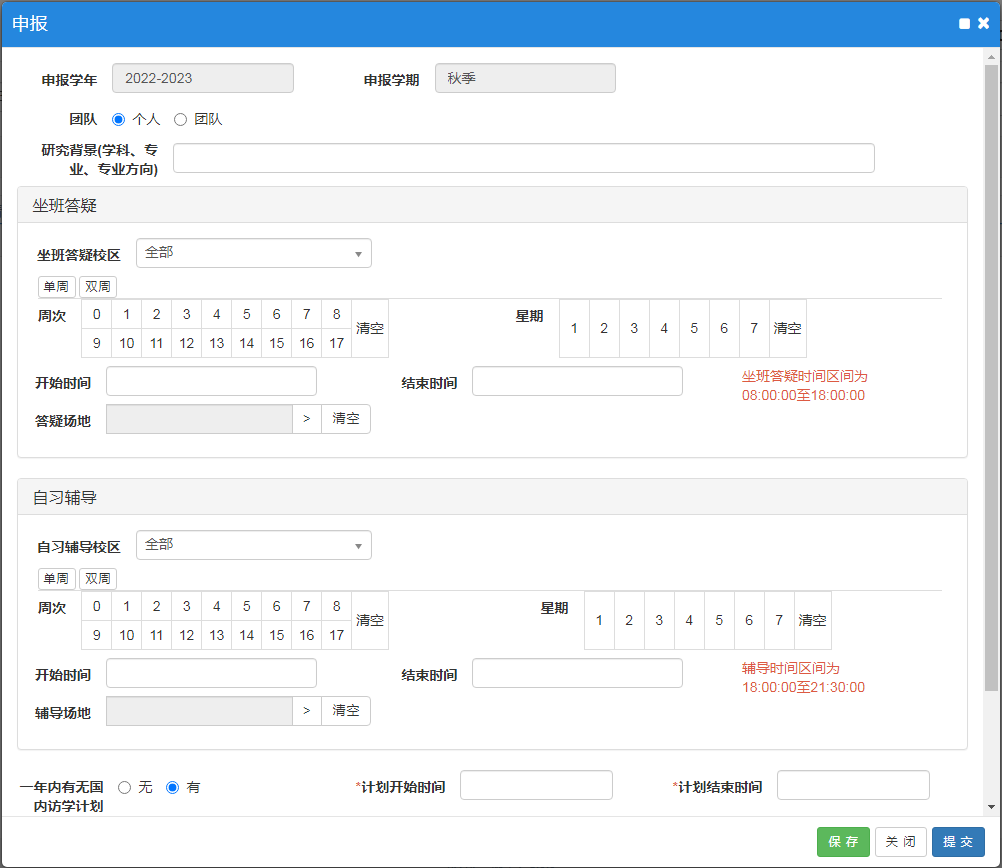This screenshot has height=868, width=1002.
Task: Choose 无 for 国内访学计划
Action: [x=125, y=787]
